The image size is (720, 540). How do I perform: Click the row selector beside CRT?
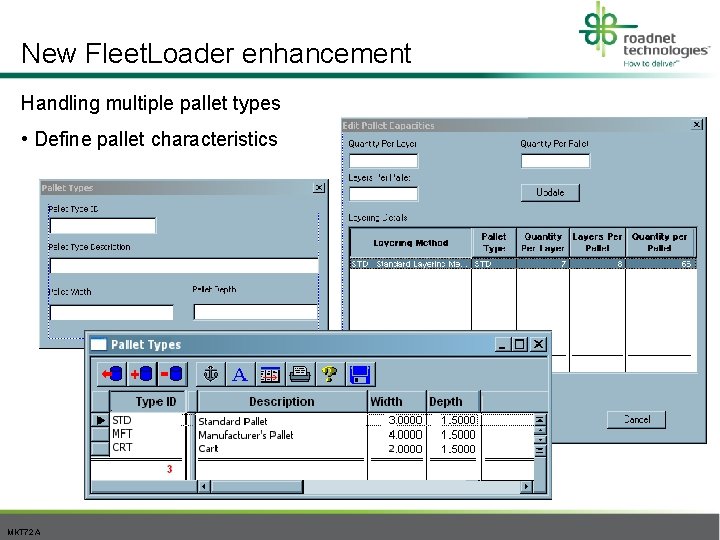(x=101, y=447)
